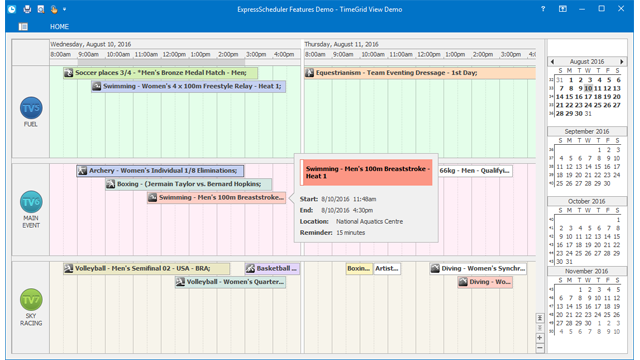This screenshot has width=640, height=360.
Task: Click the November 2016 month header
Action: point(587,271)
